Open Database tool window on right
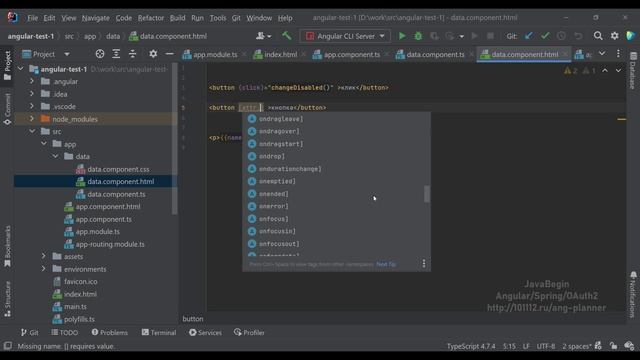This screenshot has width=640, height=360. coord(633,71)
